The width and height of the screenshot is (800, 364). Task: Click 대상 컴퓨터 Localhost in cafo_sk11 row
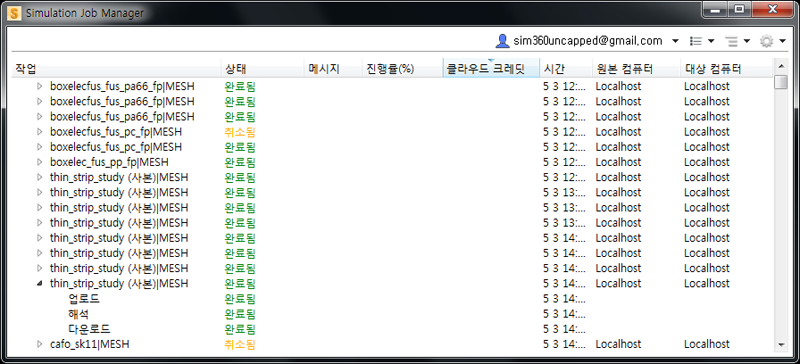coord(707,344)
